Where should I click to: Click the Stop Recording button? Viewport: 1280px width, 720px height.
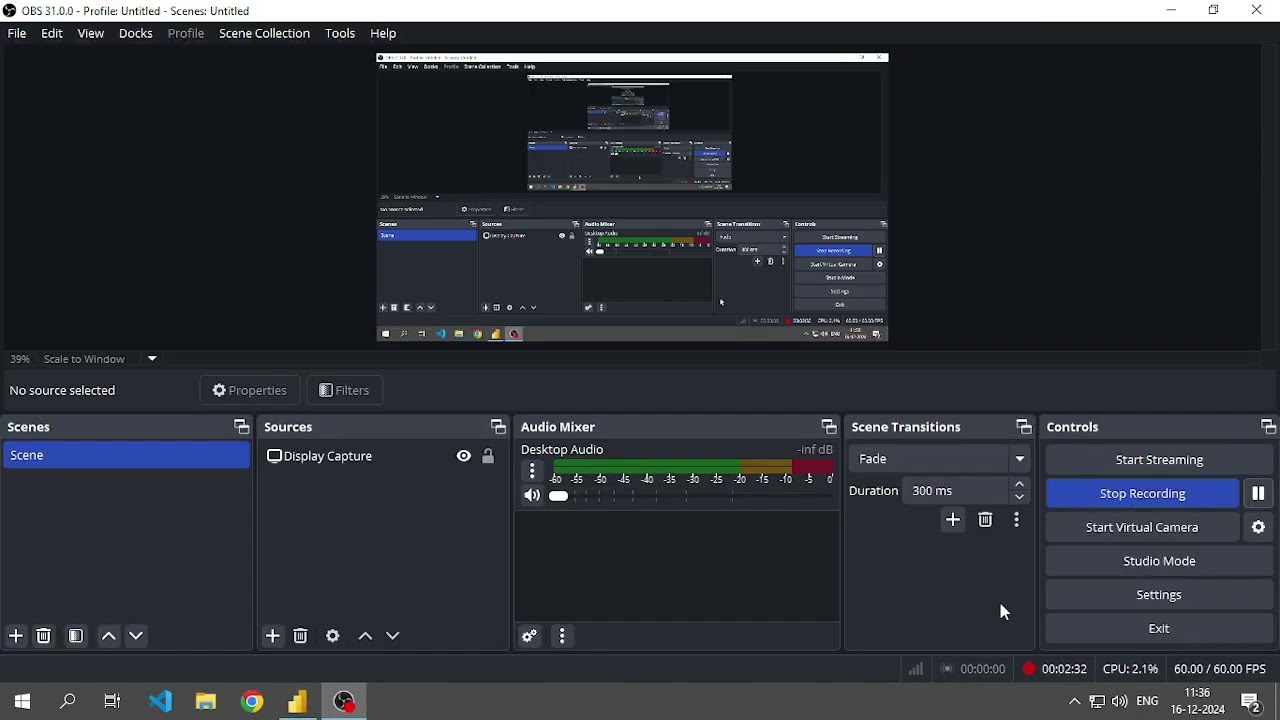[x=1142, y=493]
